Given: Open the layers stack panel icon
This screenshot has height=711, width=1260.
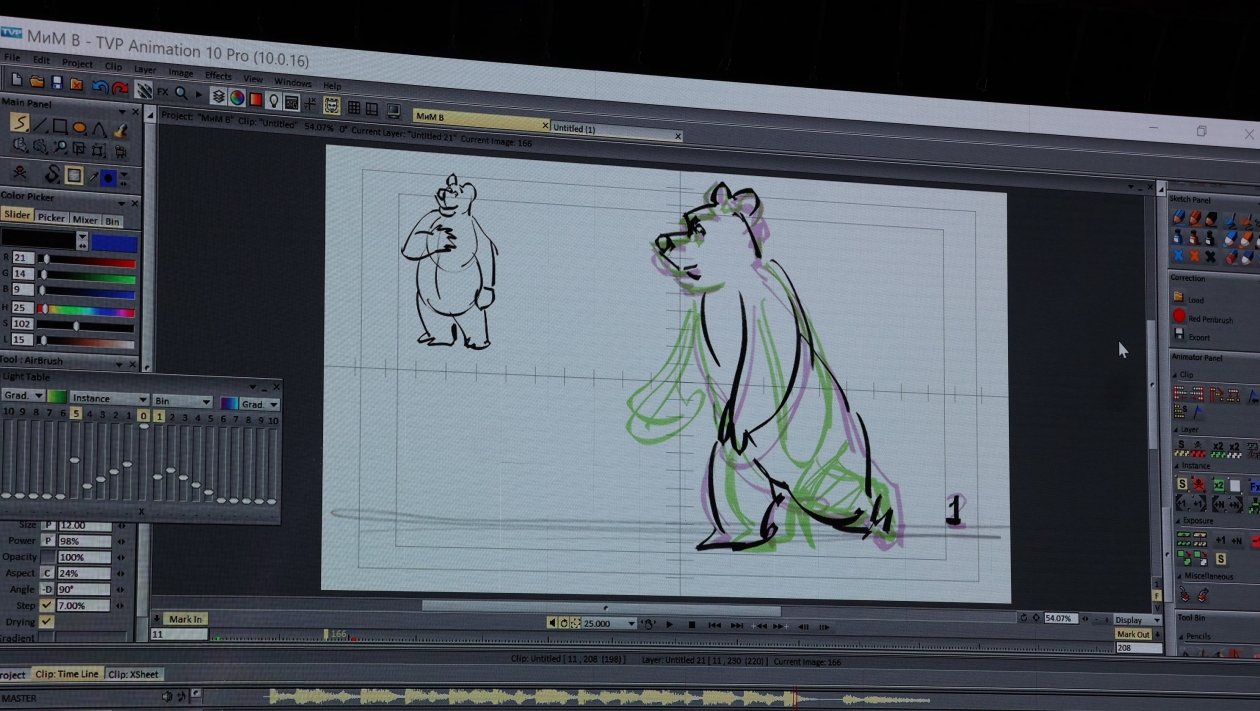Looking at the screenshot, I should point(217,96).
